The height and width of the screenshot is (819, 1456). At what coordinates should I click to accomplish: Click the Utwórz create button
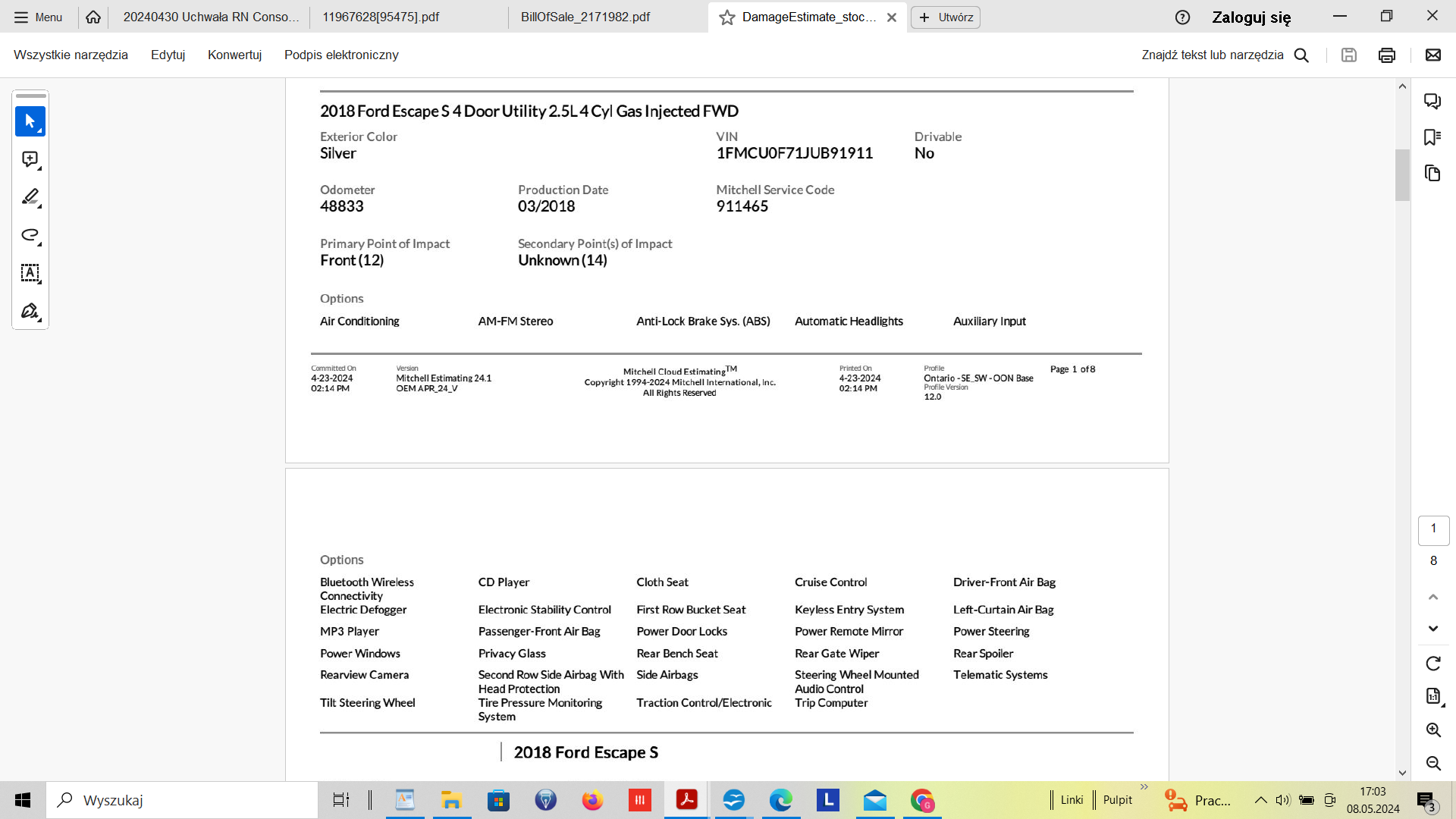pyautogui.click(x=946, y=17)
